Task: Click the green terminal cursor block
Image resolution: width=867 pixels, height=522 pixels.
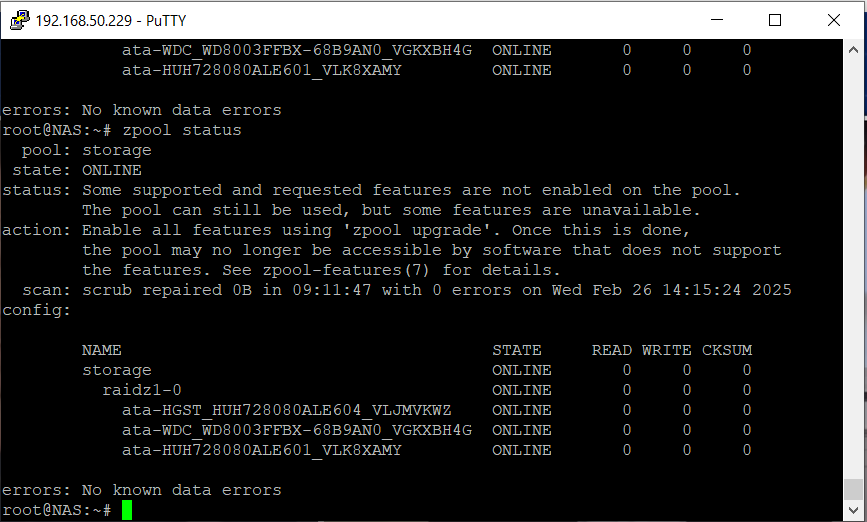Action: pyautogui.click(x=127, y=510)
